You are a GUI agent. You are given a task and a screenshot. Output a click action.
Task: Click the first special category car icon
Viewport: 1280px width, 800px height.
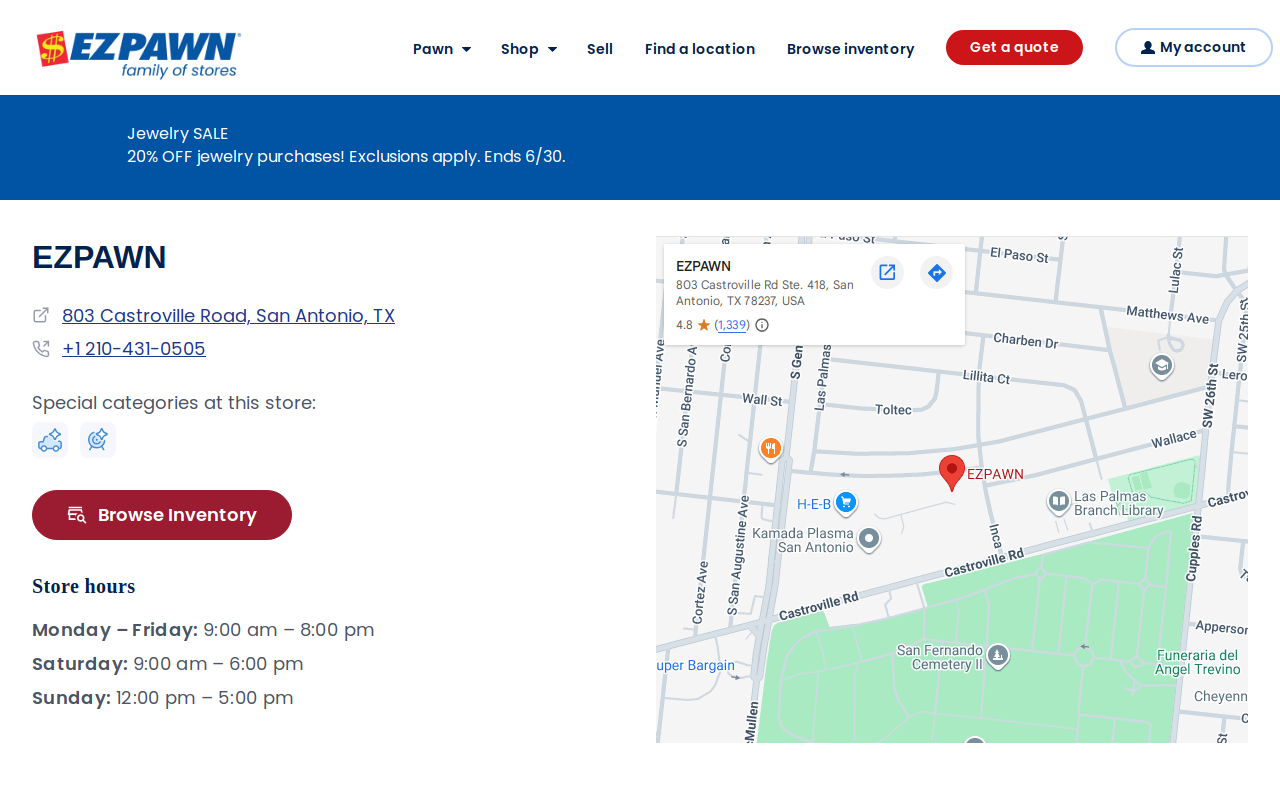[50, 440]
